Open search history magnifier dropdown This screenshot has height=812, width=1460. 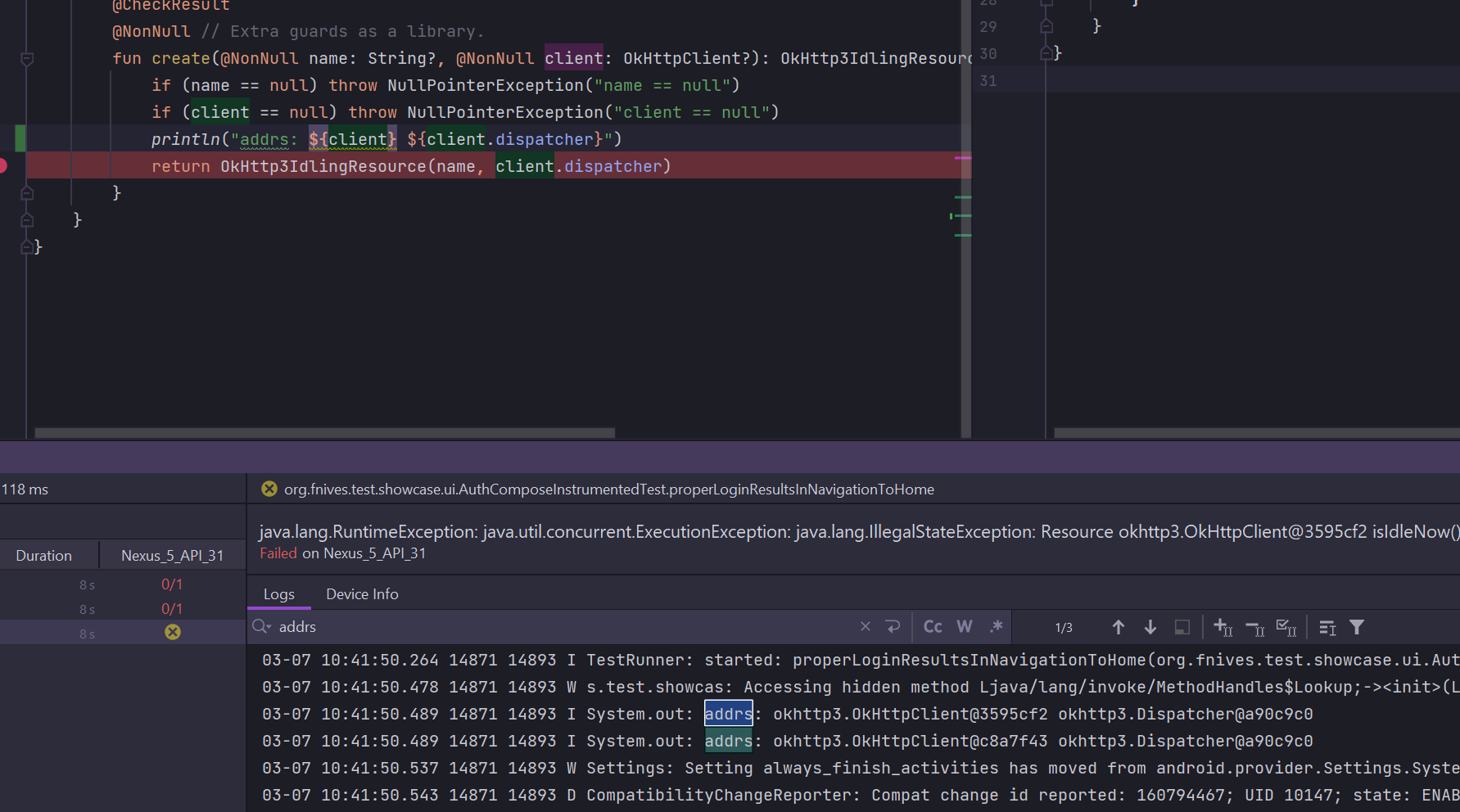[261, 627]
